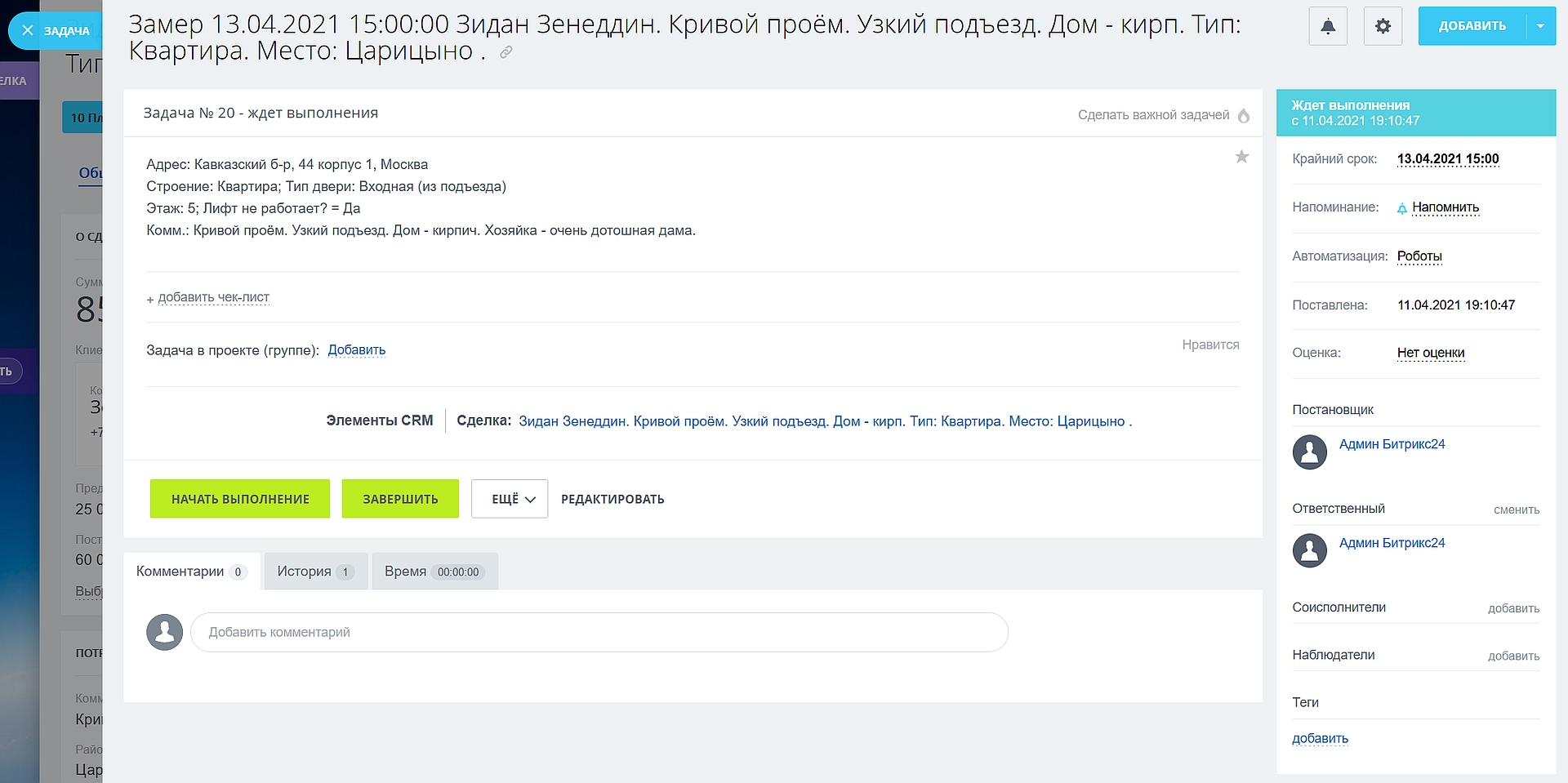Click the reminder bell next to Напомнить
The width and height of the screenshot is (1568, 783).
pos(1401,208)
